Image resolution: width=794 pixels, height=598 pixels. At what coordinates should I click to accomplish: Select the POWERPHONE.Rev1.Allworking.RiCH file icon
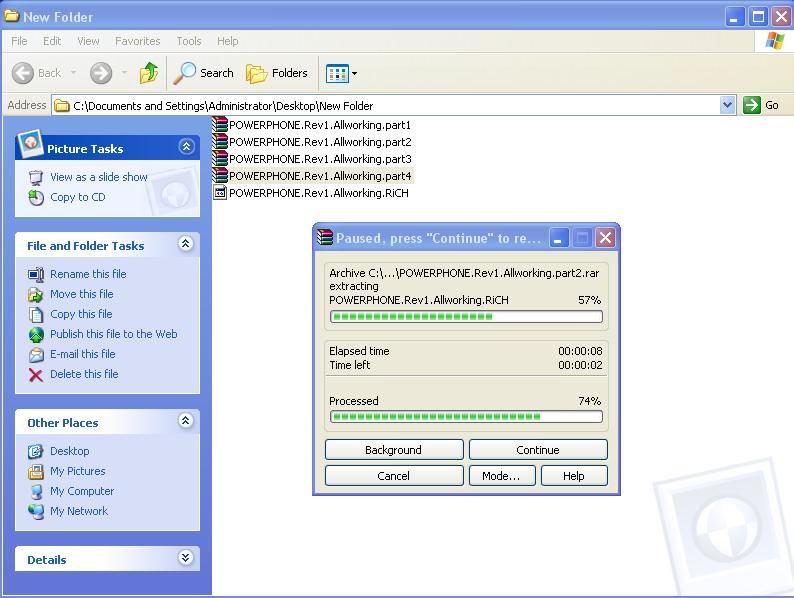point(220,192)
